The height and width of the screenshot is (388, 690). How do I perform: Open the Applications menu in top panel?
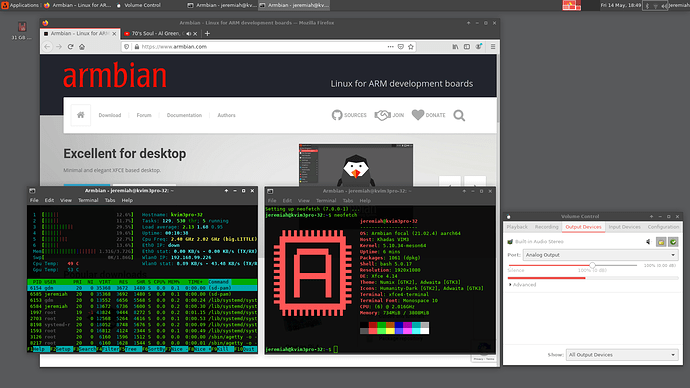pos(20,5)
